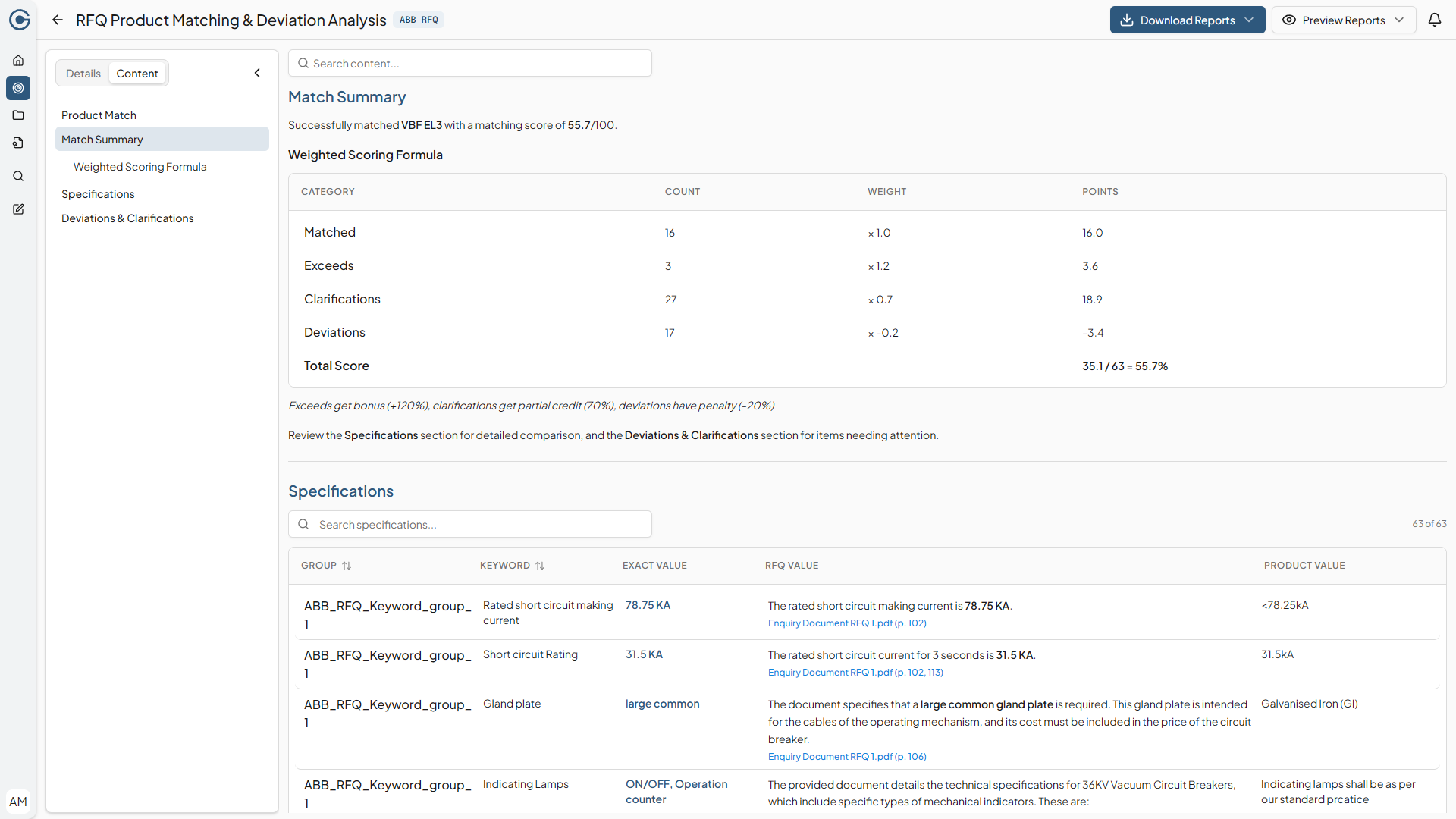Navigate to Deviations & Clarifications section

[x=127, y=218]
